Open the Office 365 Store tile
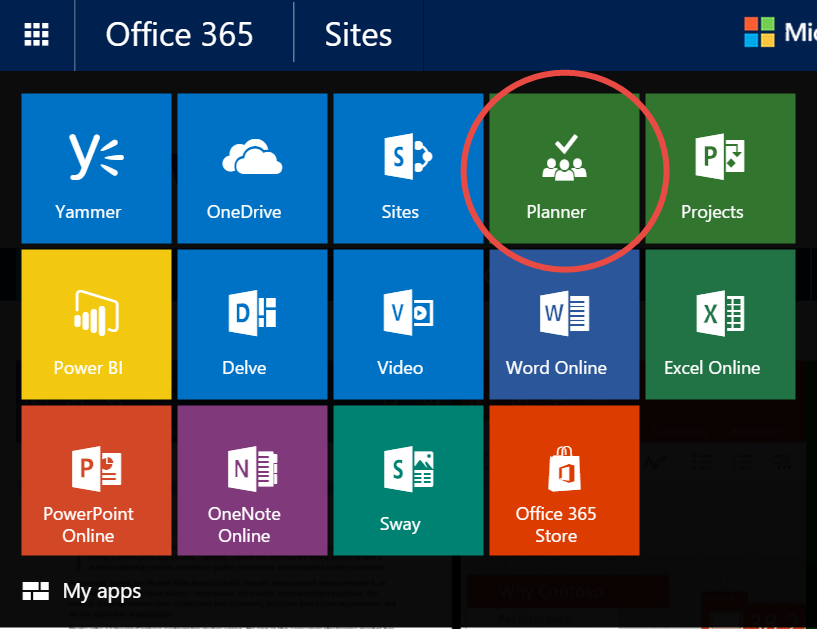Screen dimensions: 817x629 tap(564, 480)
